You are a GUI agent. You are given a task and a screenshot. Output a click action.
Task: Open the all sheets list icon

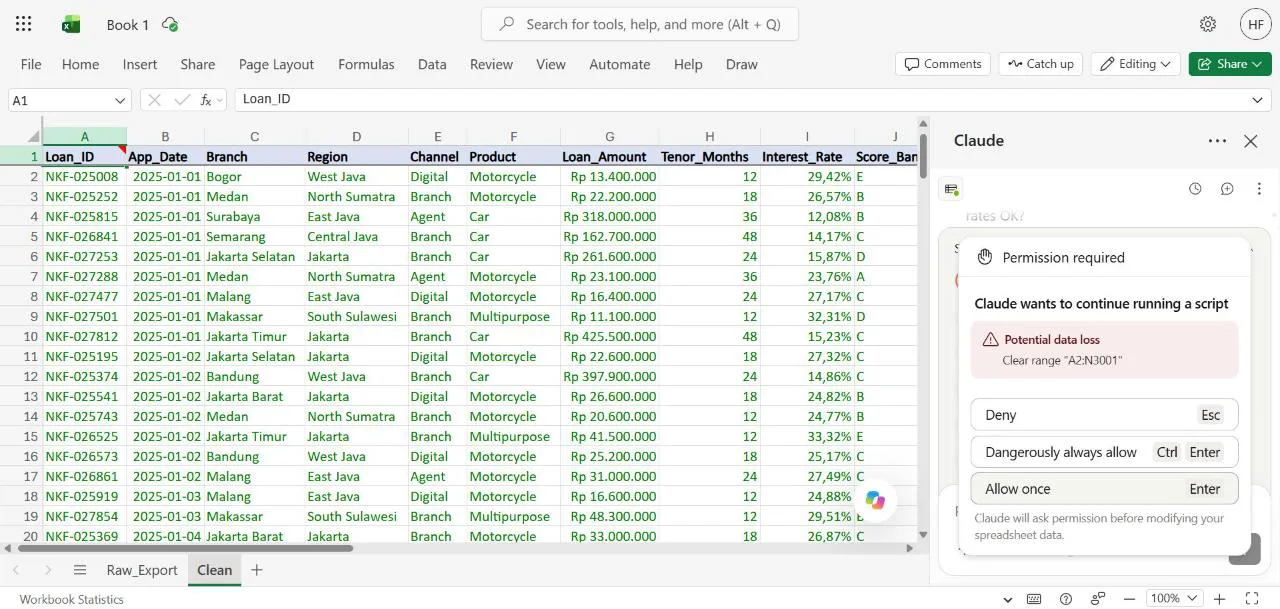[80, 570]
